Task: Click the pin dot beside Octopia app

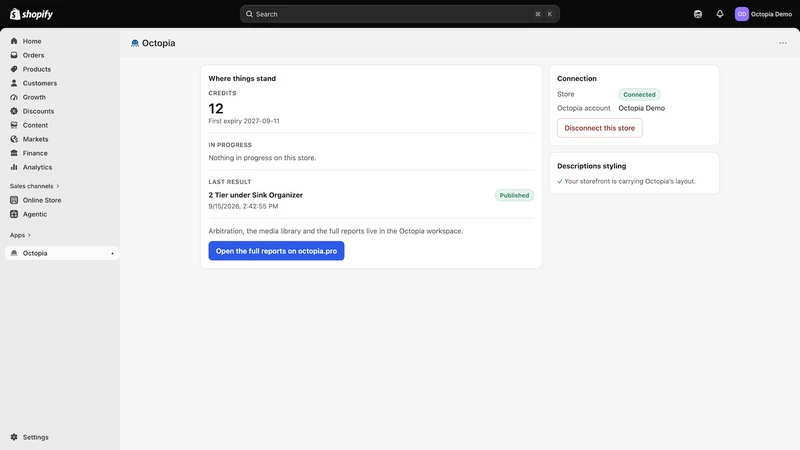Action: (112, 254)
